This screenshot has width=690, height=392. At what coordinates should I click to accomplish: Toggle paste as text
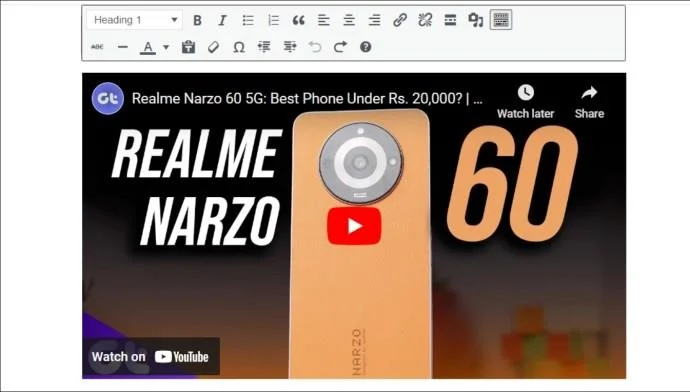click(188, 47)
